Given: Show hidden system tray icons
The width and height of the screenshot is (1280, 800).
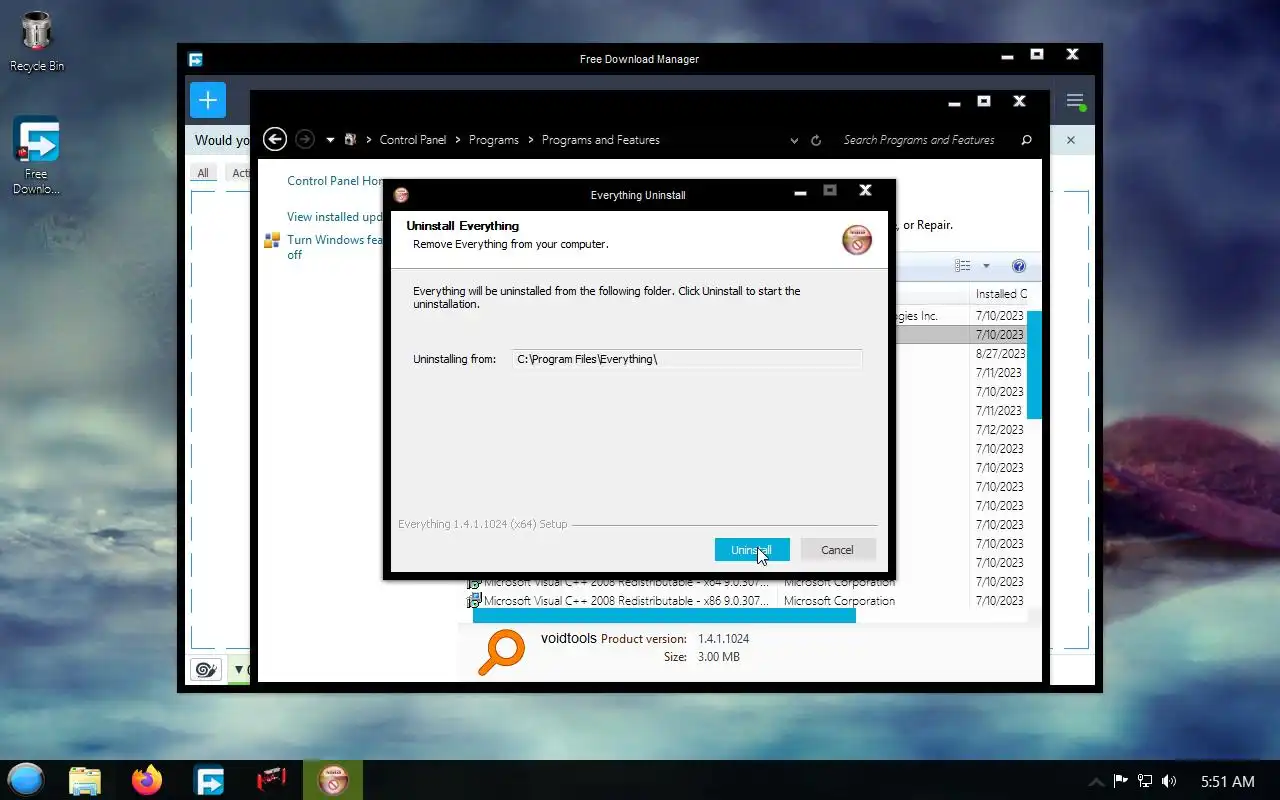Looking at the screenshot, I should pos(1097,781).
